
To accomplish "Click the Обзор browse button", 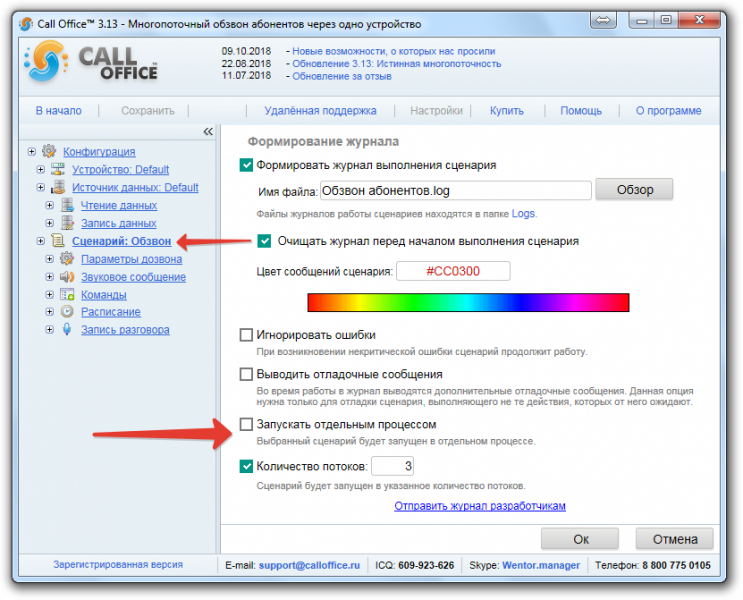I will 634,190.
